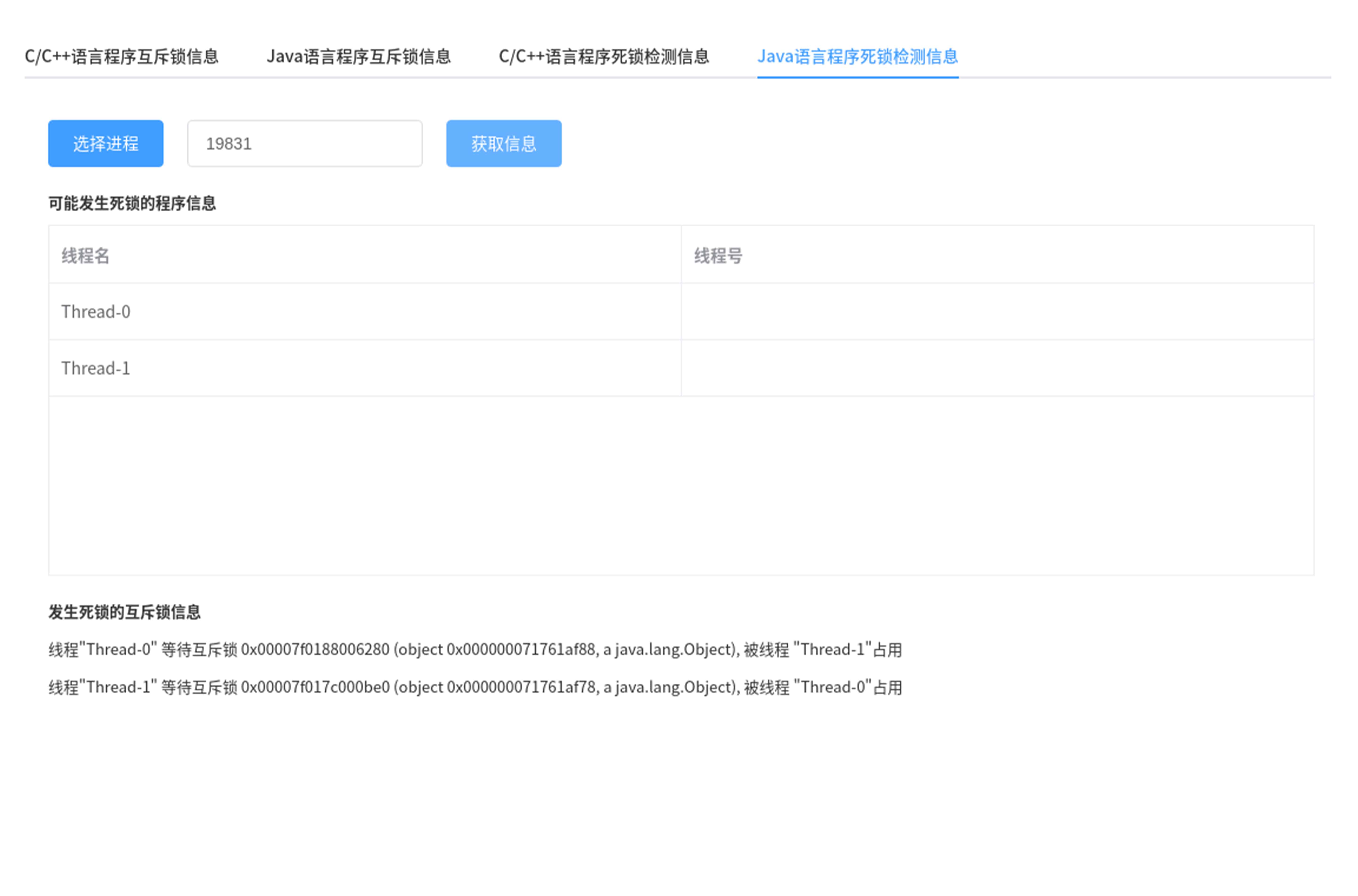Click the 选择进程 button

[106, 143]
